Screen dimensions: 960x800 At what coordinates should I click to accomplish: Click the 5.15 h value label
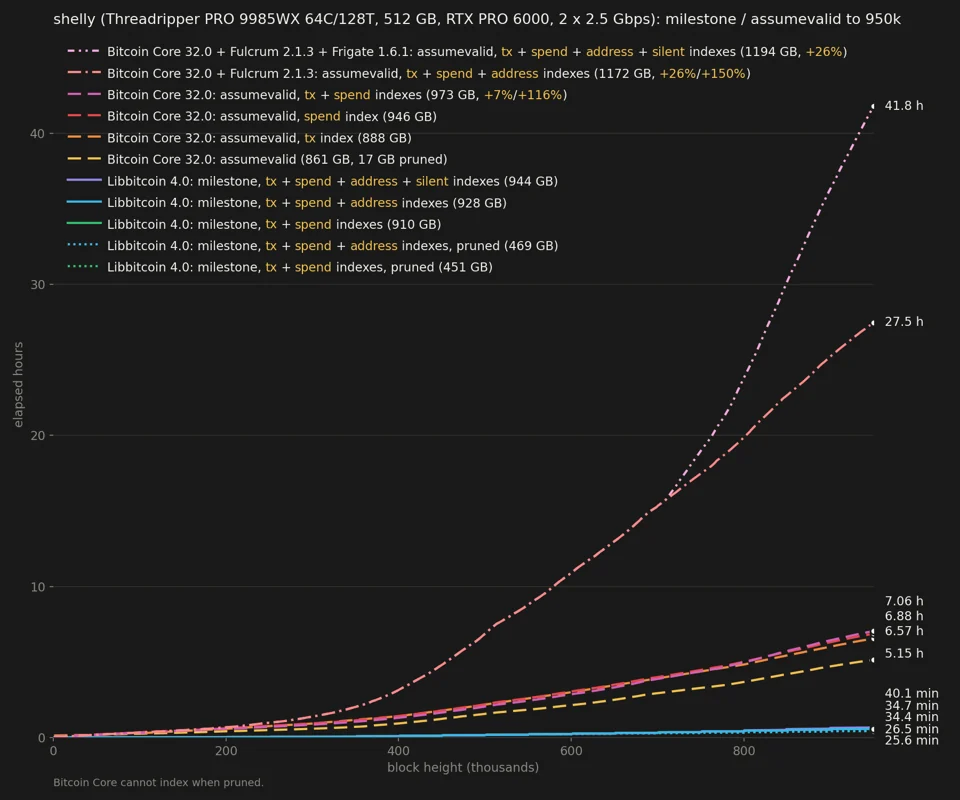(x=904, y=653)
